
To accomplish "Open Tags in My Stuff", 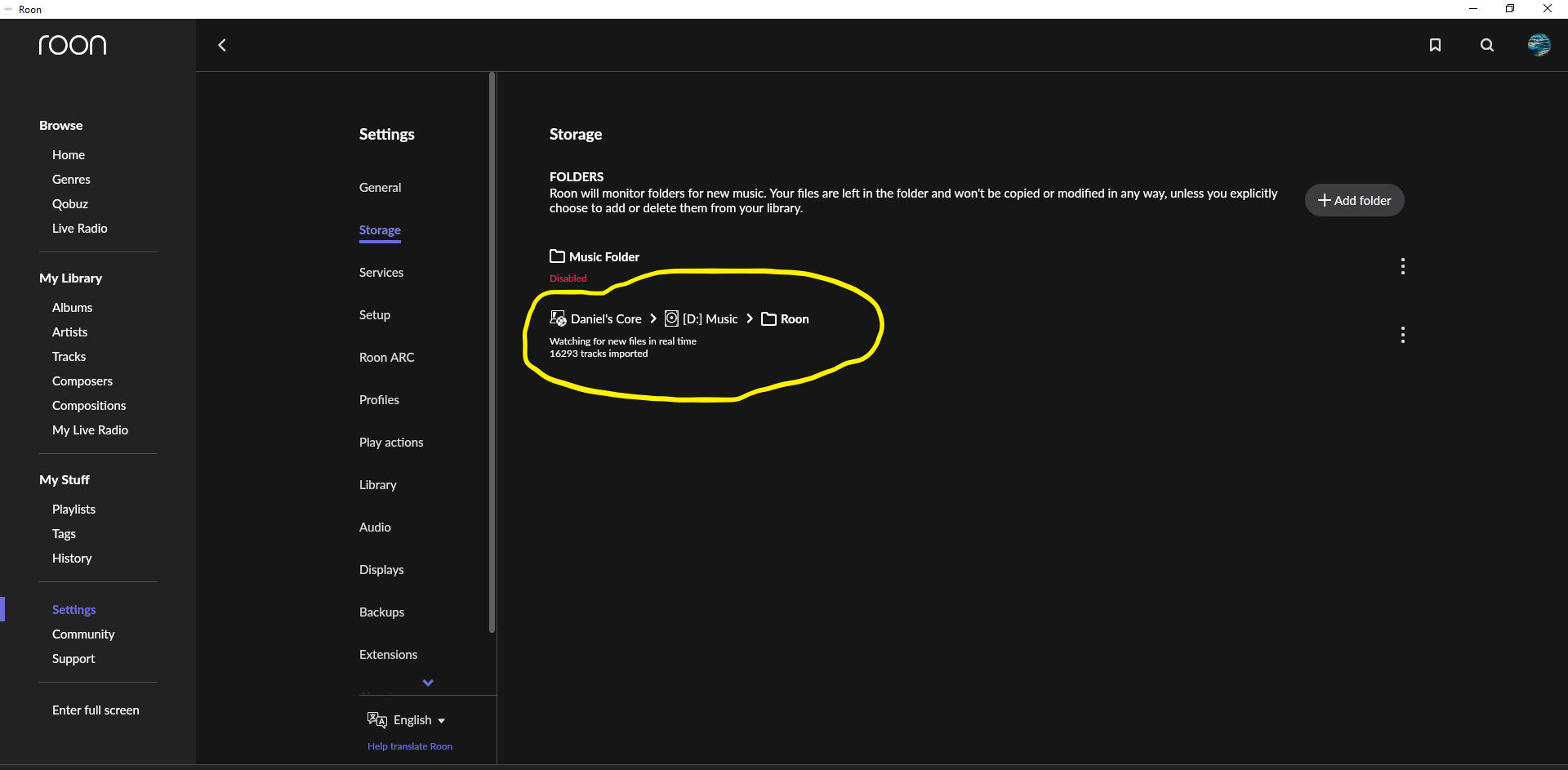I will 64,534.
